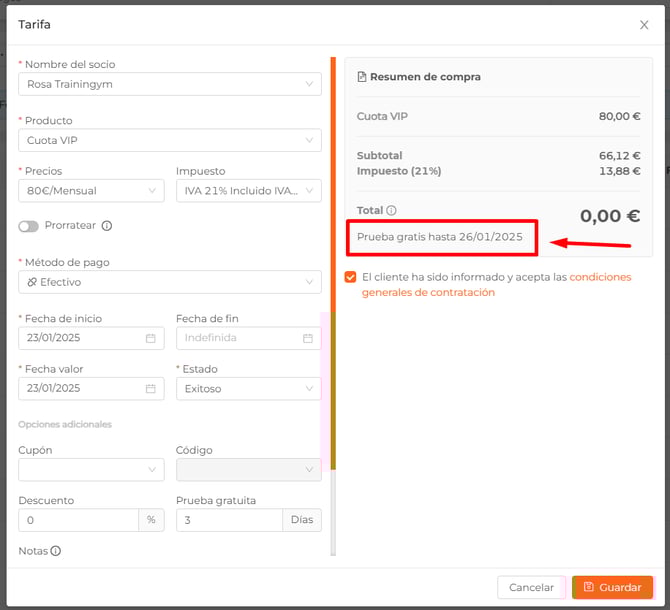Open calendar icon in Fecha valor
This screenshot has width=670, height=610.
point(151,388)
